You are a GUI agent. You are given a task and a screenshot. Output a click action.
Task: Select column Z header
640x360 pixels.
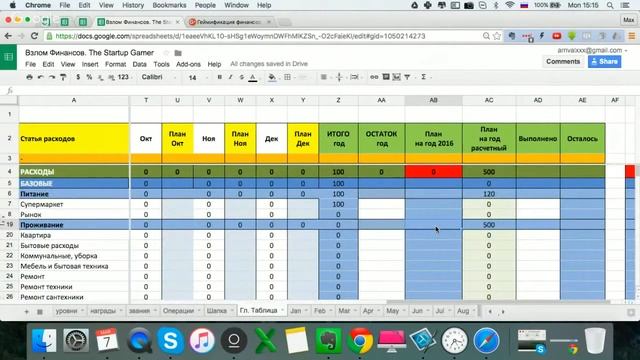(x=338, y=100)
